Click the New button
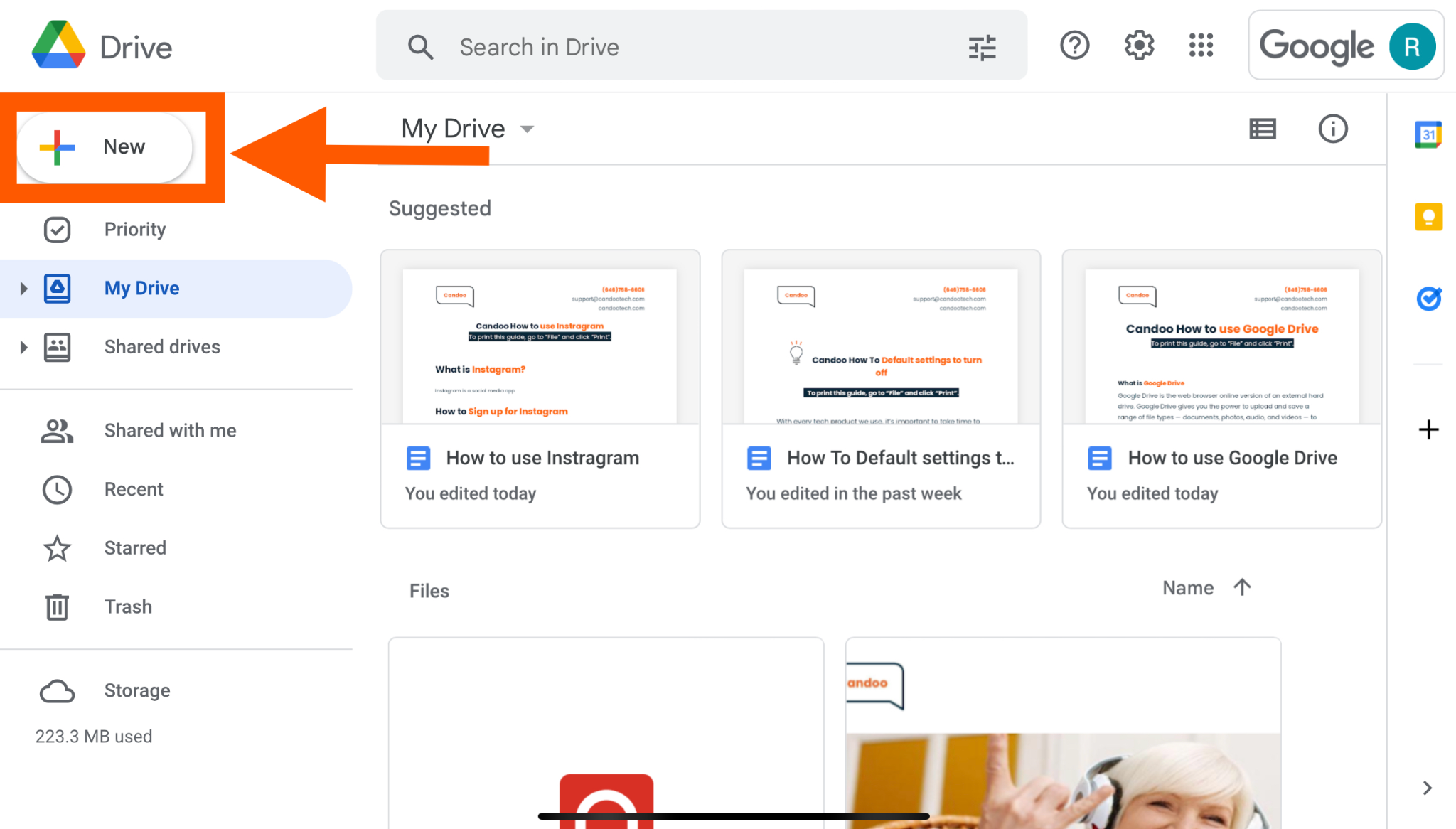The height and width of the screenshot is (829, 1456). [x=105, y=146]
